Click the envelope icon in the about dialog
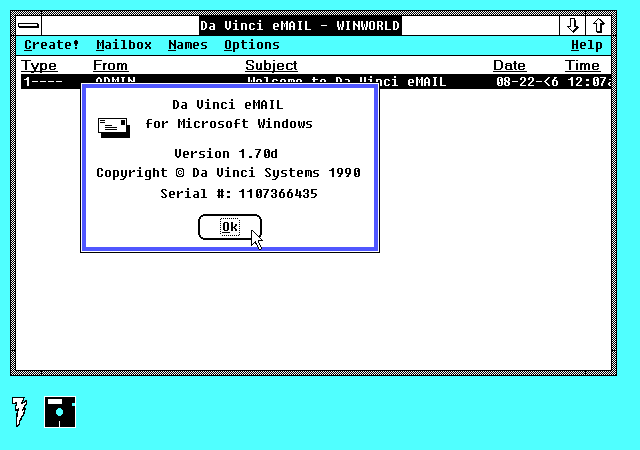640x450 pixels. coord(114,128)
